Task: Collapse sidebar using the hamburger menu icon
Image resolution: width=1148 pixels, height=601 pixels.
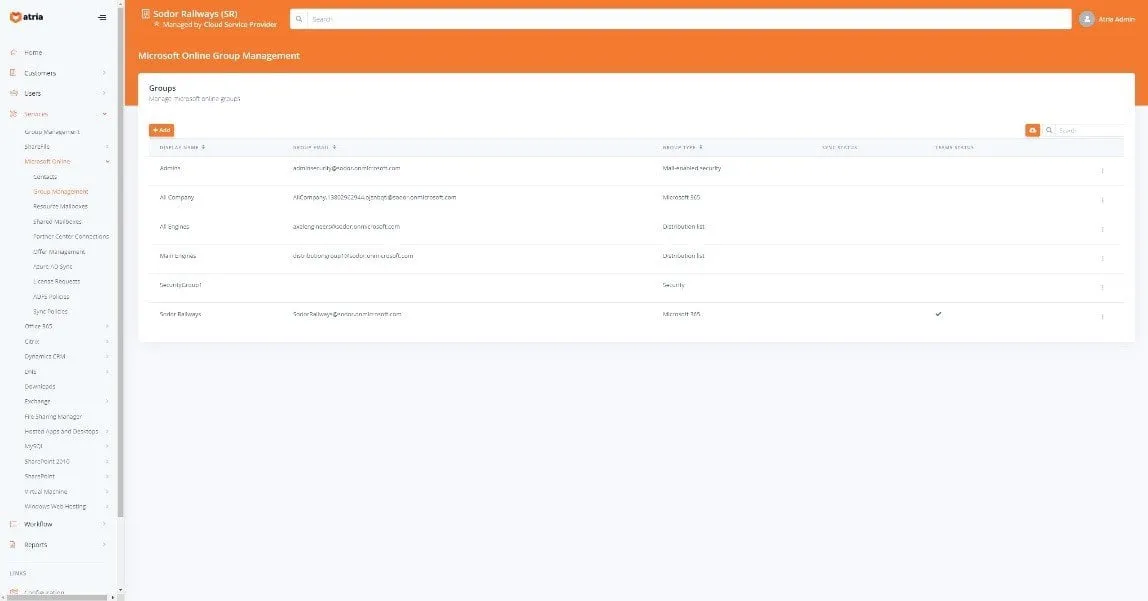Action: point(102,17)
